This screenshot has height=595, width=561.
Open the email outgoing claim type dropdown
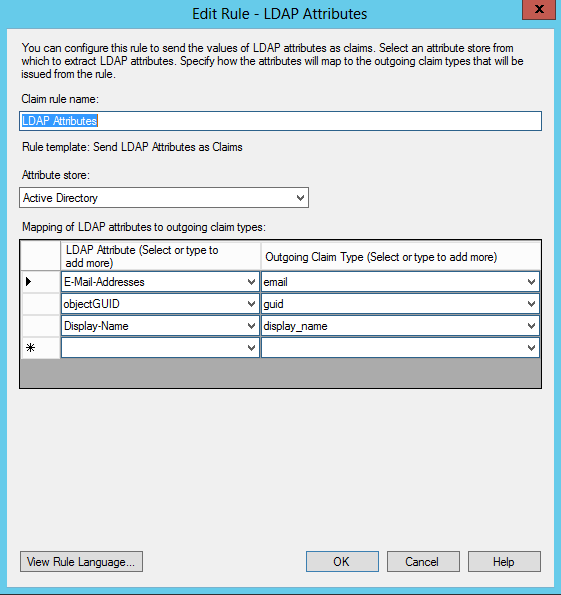(x=531, y=282)
